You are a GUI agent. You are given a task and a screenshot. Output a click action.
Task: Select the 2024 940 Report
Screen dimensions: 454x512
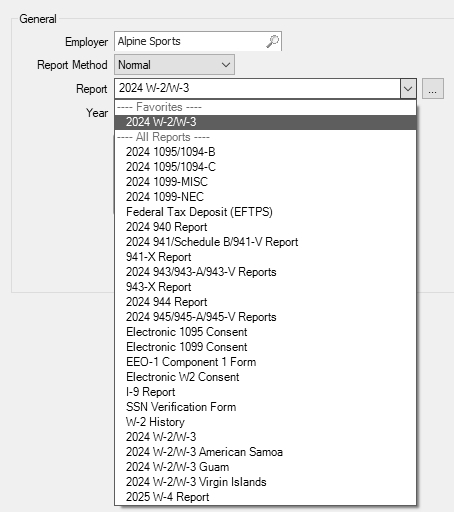[265, 227]
